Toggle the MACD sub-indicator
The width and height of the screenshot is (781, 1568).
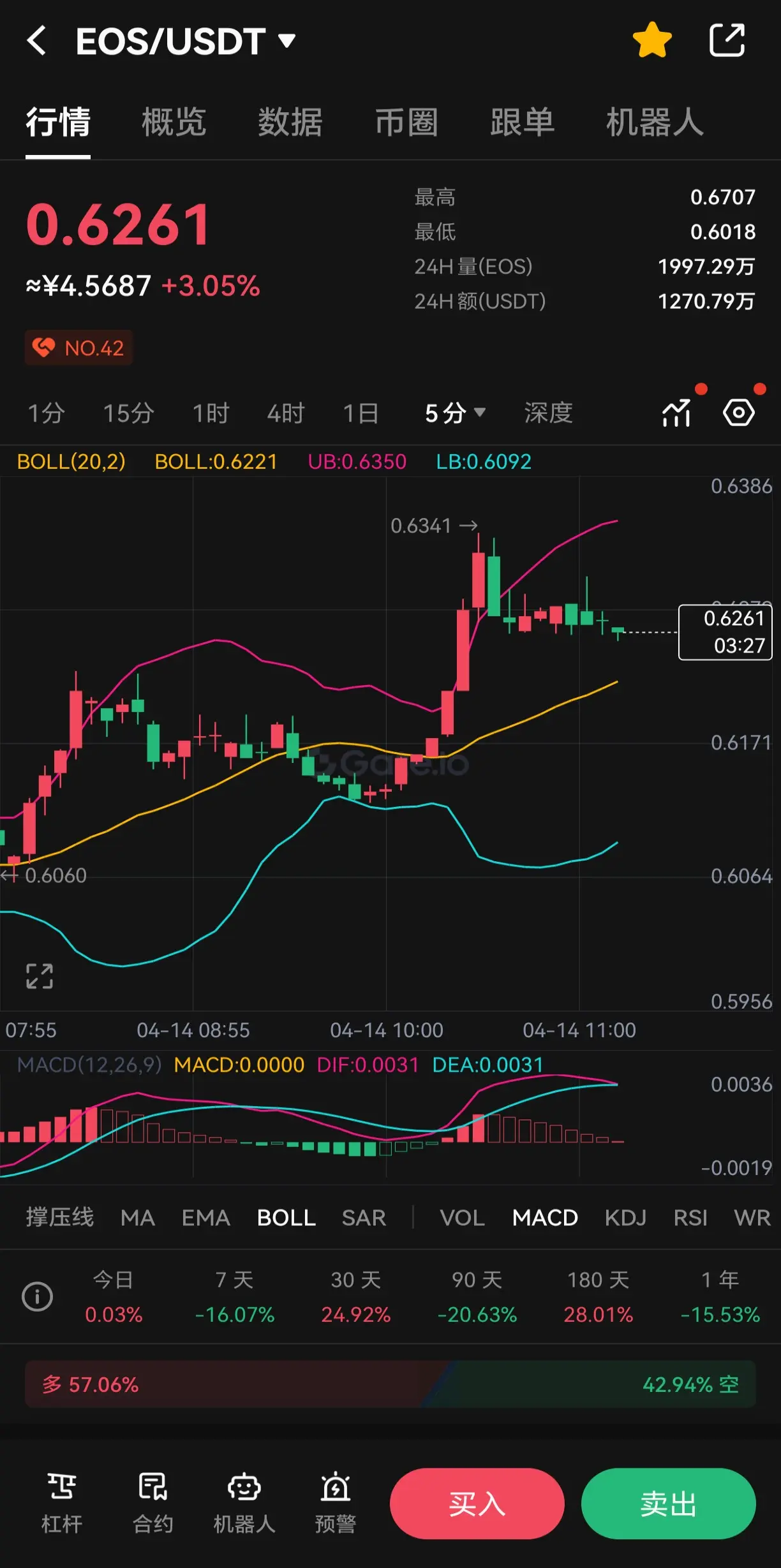(546, 1218)
